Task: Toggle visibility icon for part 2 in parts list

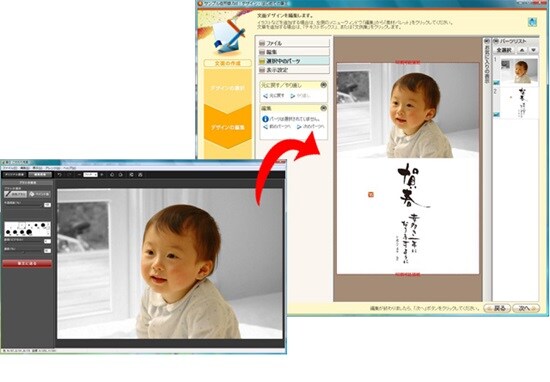Action: point(496,115)
